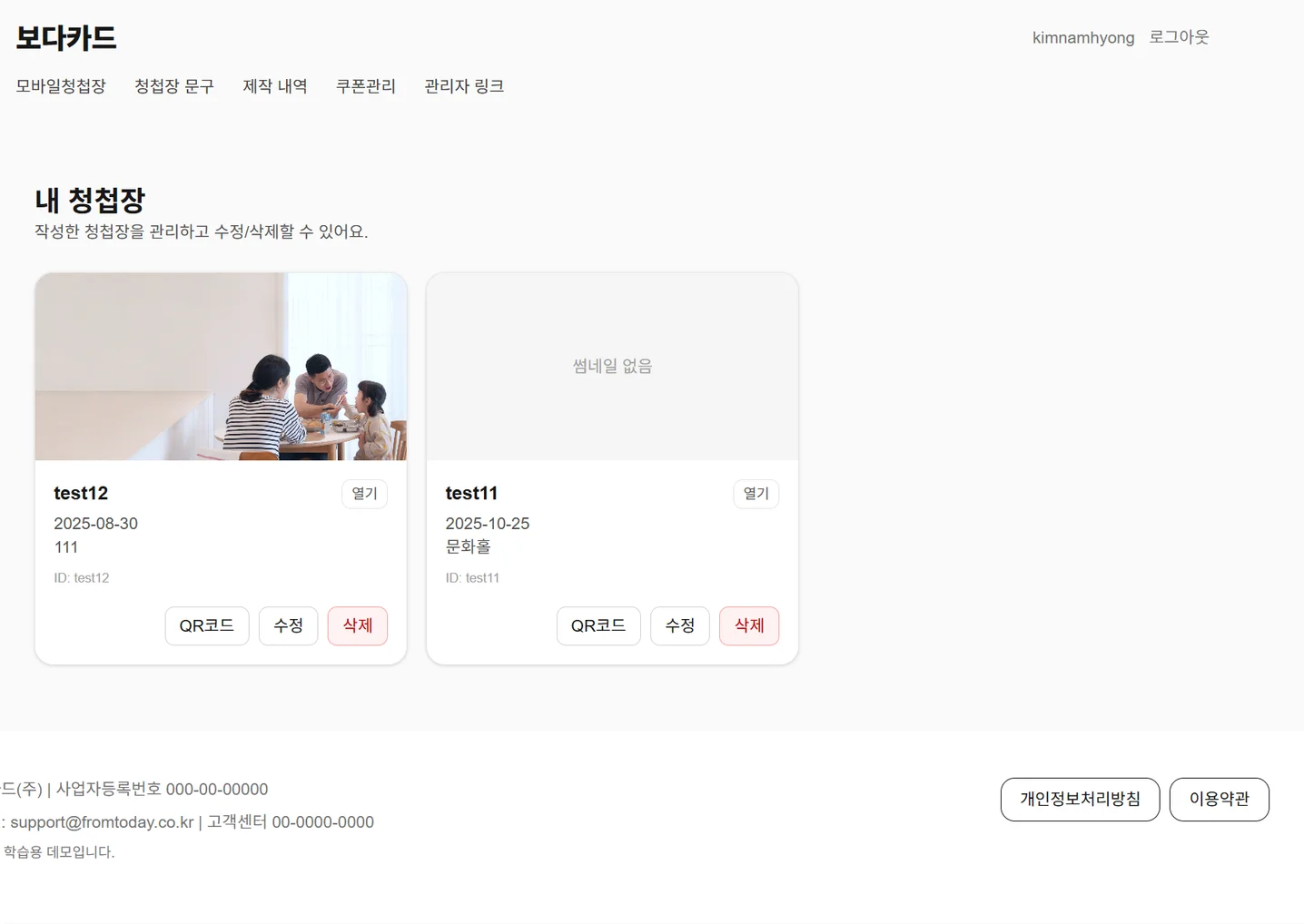
Task: Click the text ID: test12
Action: pyautogui.click(x=82, y=578)
